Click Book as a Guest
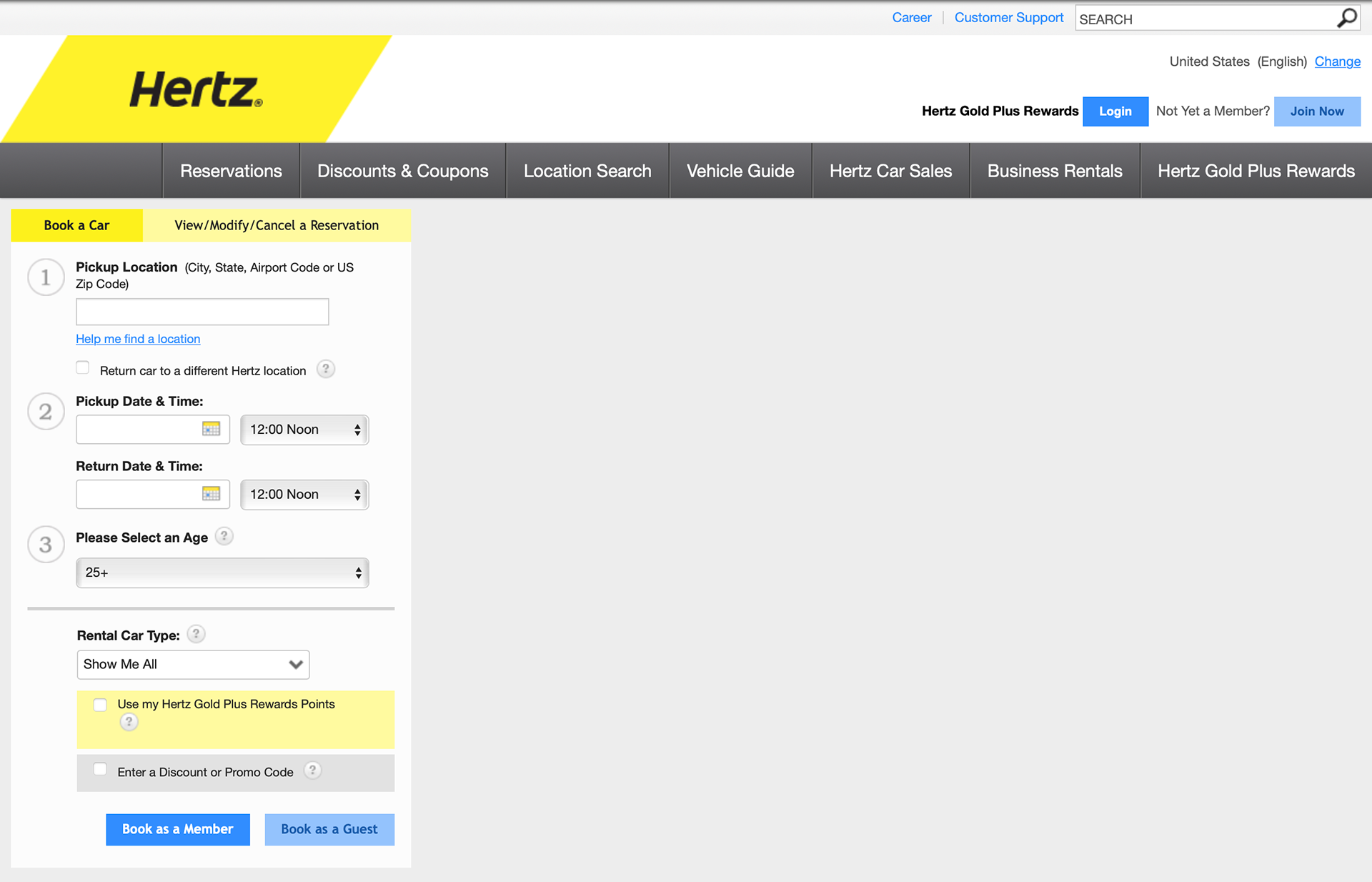The width and height of the screenshot is (1372, 882). click(329, 829)
